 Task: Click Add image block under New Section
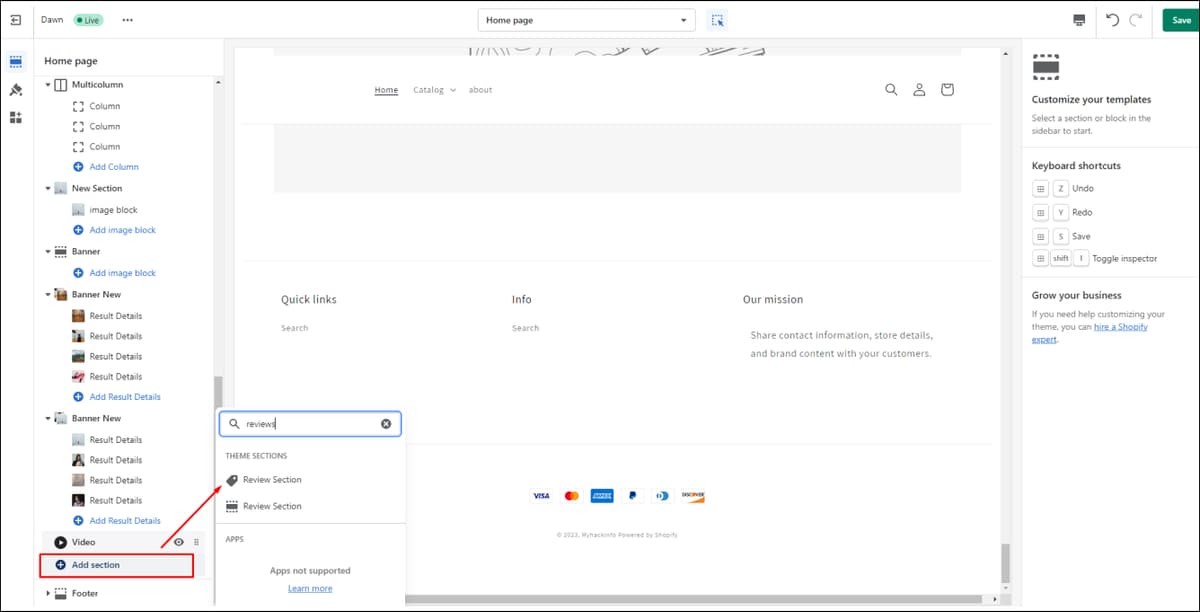[x=123, y=230]
